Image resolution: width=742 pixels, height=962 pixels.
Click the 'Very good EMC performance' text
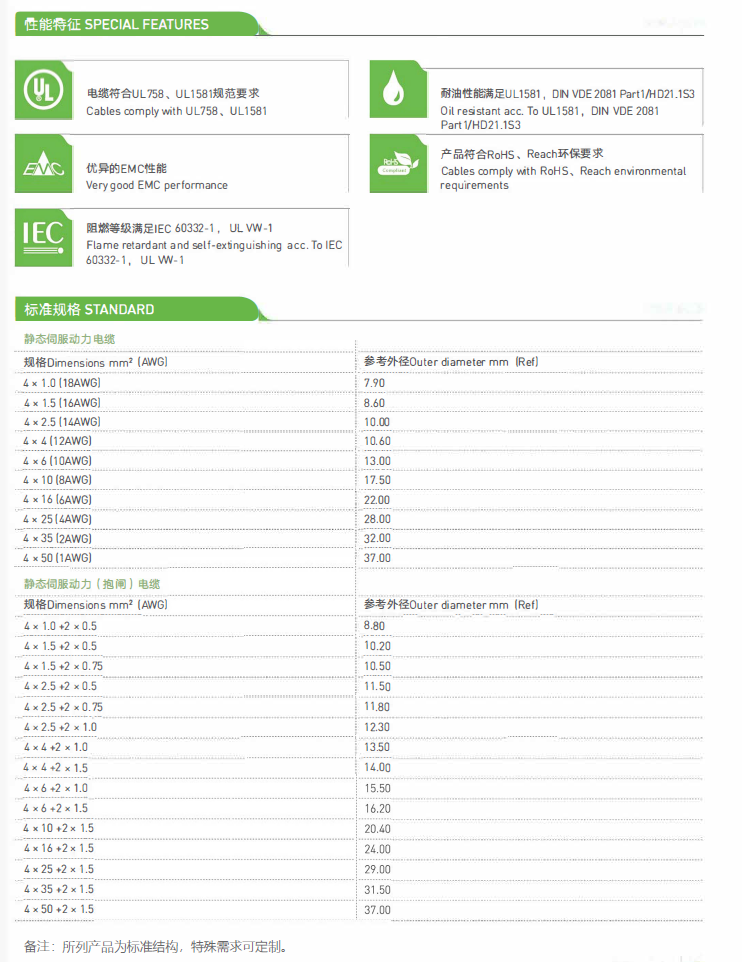[157, 185]
